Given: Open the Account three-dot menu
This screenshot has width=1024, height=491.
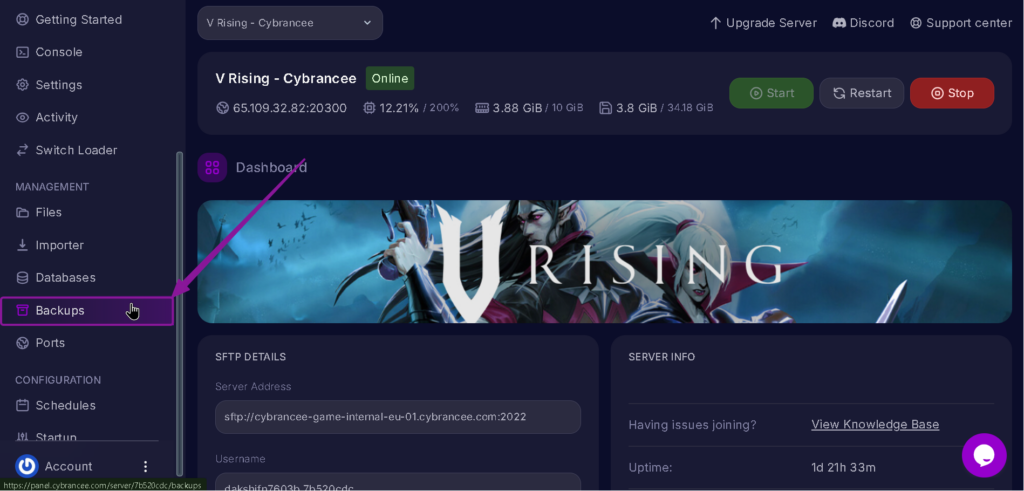Looking at the screenshot, I should pyautogui.click(x=146, y=466).
